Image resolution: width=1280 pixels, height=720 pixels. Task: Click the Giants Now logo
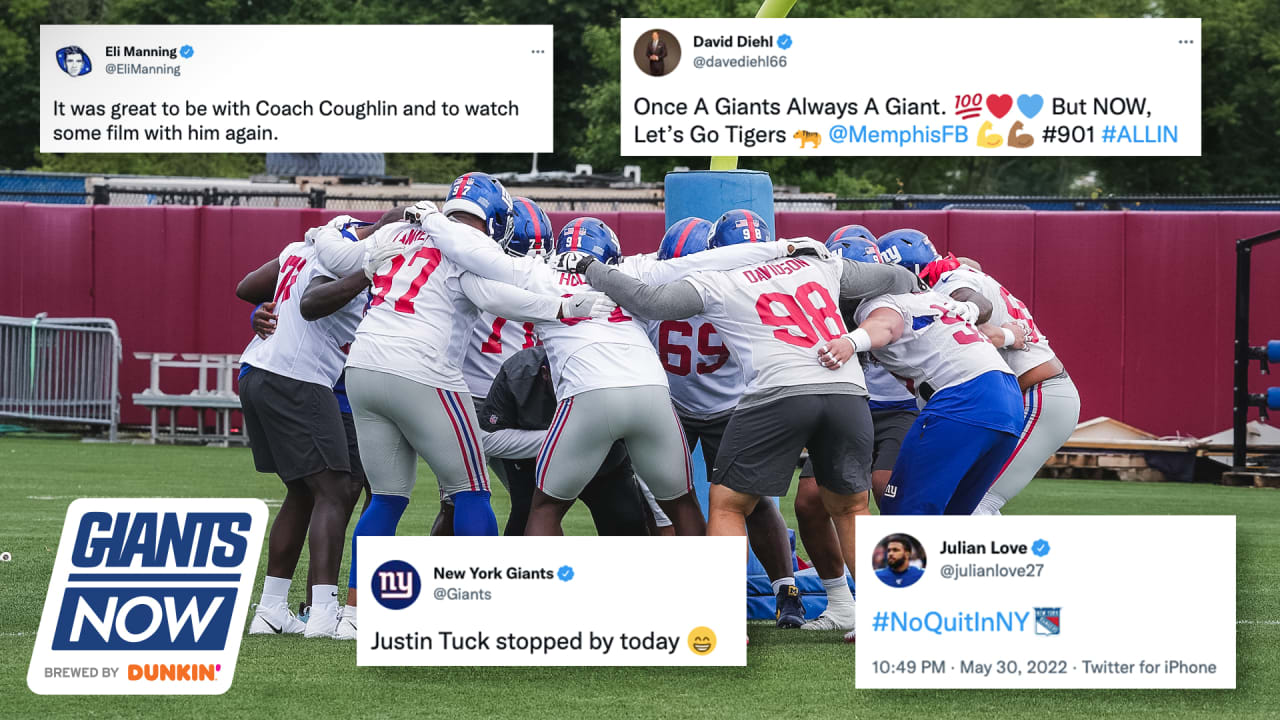149,580
